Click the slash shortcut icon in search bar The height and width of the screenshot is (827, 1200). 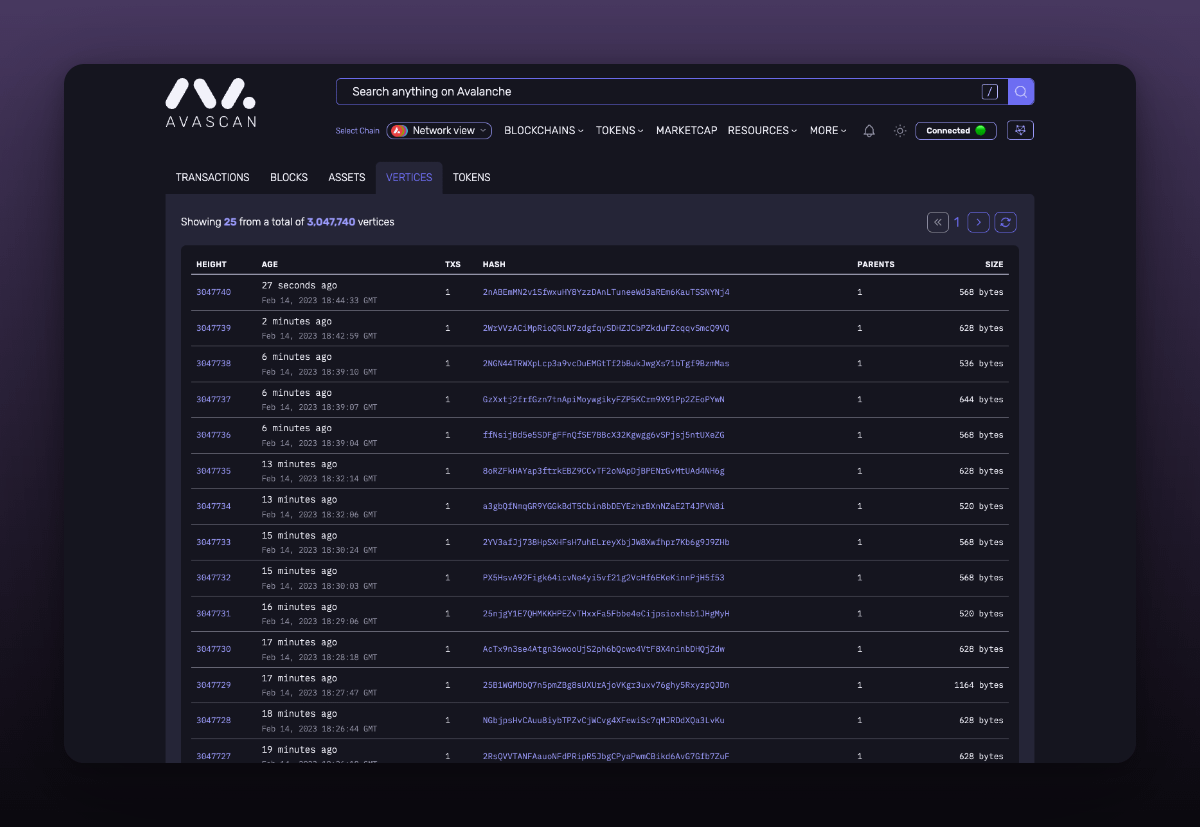pos(989,92)
